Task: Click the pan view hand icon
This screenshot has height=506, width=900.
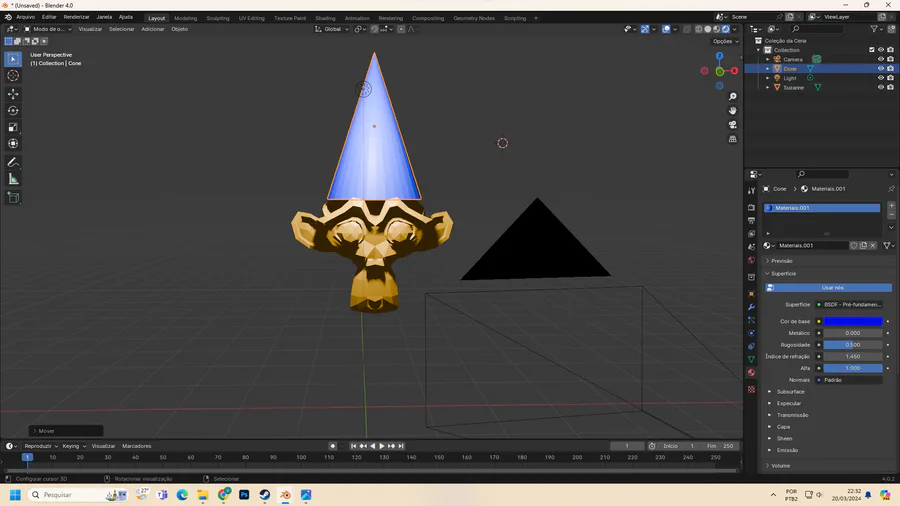Action: [732, 110]
